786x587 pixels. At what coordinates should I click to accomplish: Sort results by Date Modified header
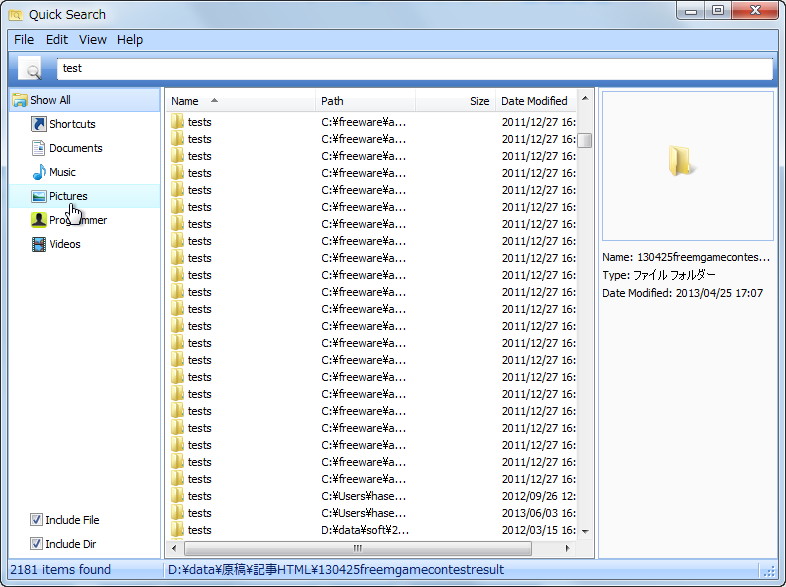(x=536, y=101)
